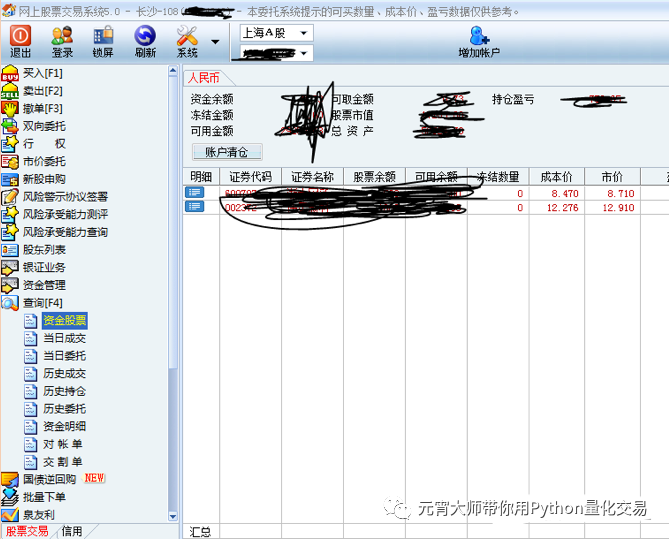Click the 账户清仓 button

[x=227, y=152]
